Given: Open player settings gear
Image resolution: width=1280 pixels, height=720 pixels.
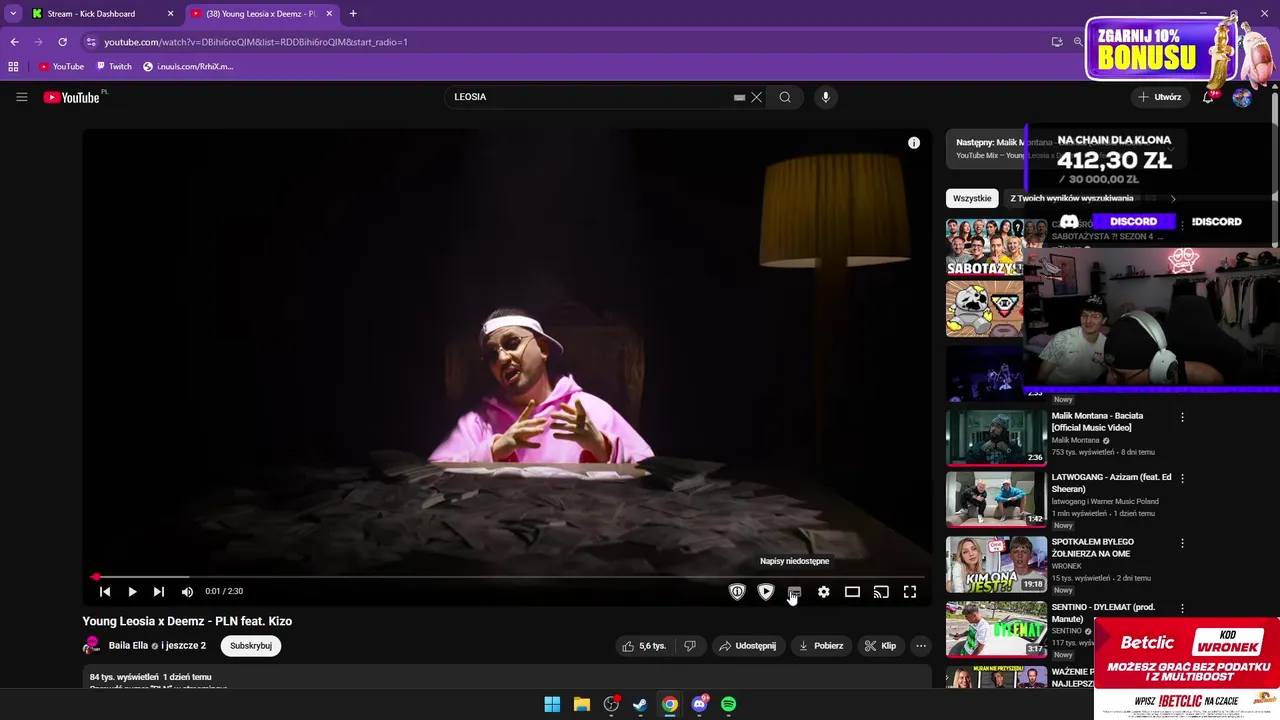Looking at the screenshot, I should click(823, 592).
